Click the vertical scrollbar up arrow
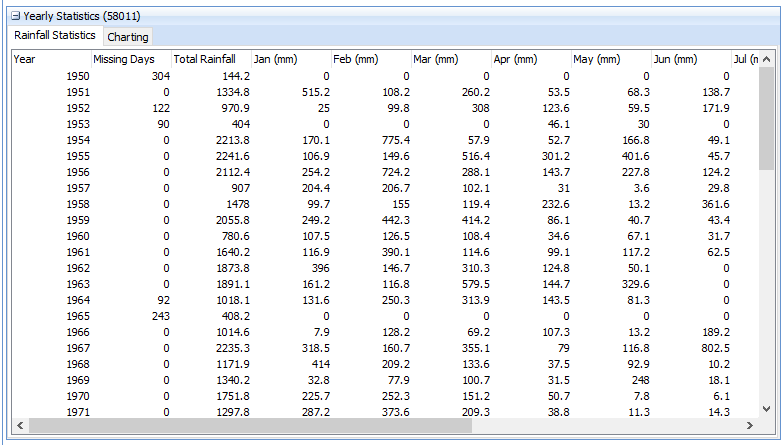The width and height of the screenshot is (781, 445). [x=767, y=59]
